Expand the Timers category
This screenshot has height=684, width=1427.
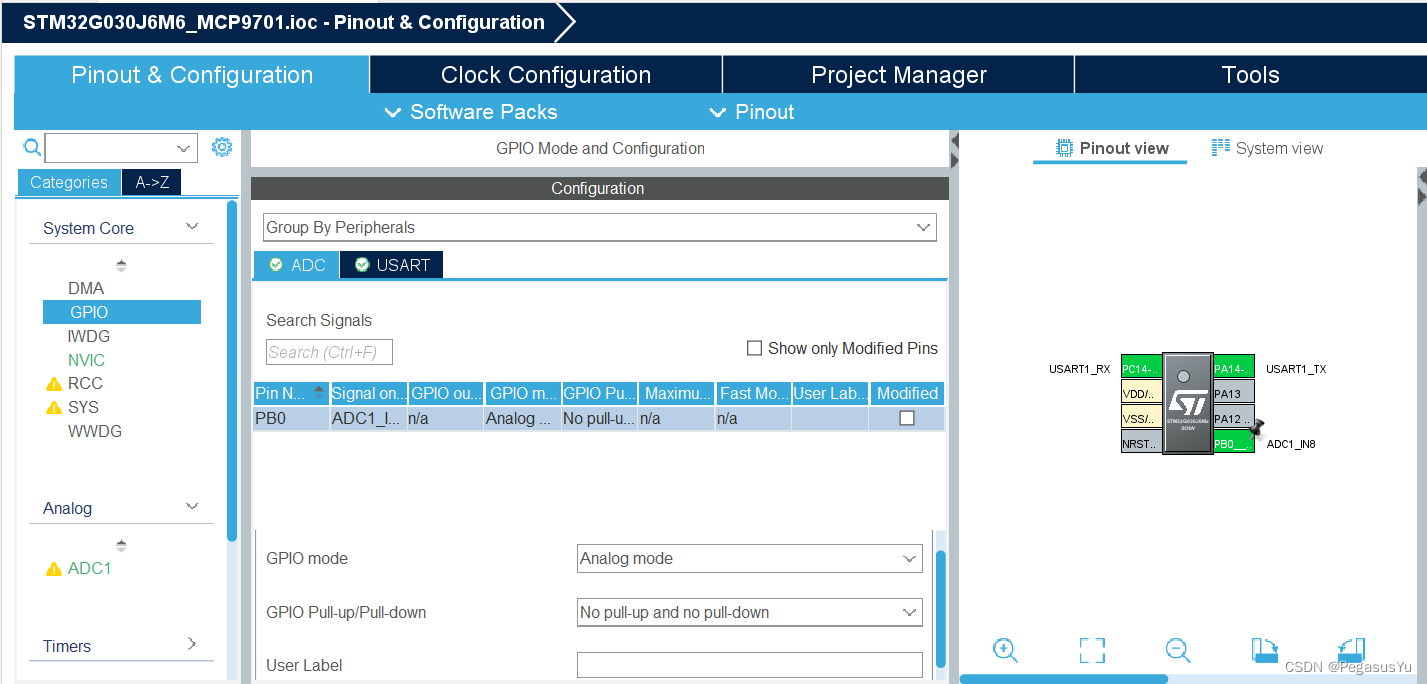(192, 645)
